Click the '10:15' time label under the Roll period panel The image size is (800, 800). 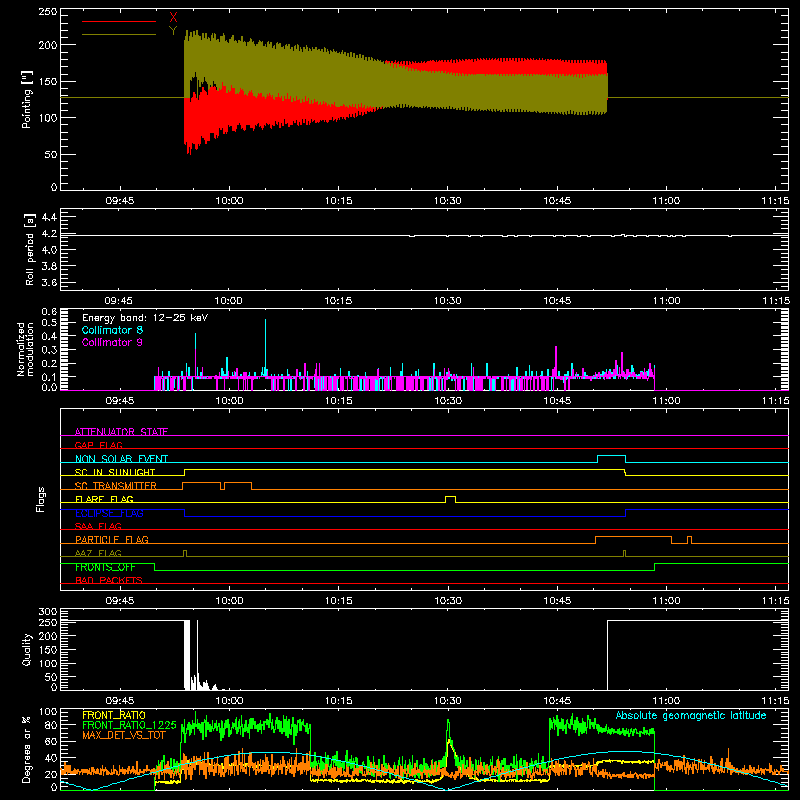338,301
